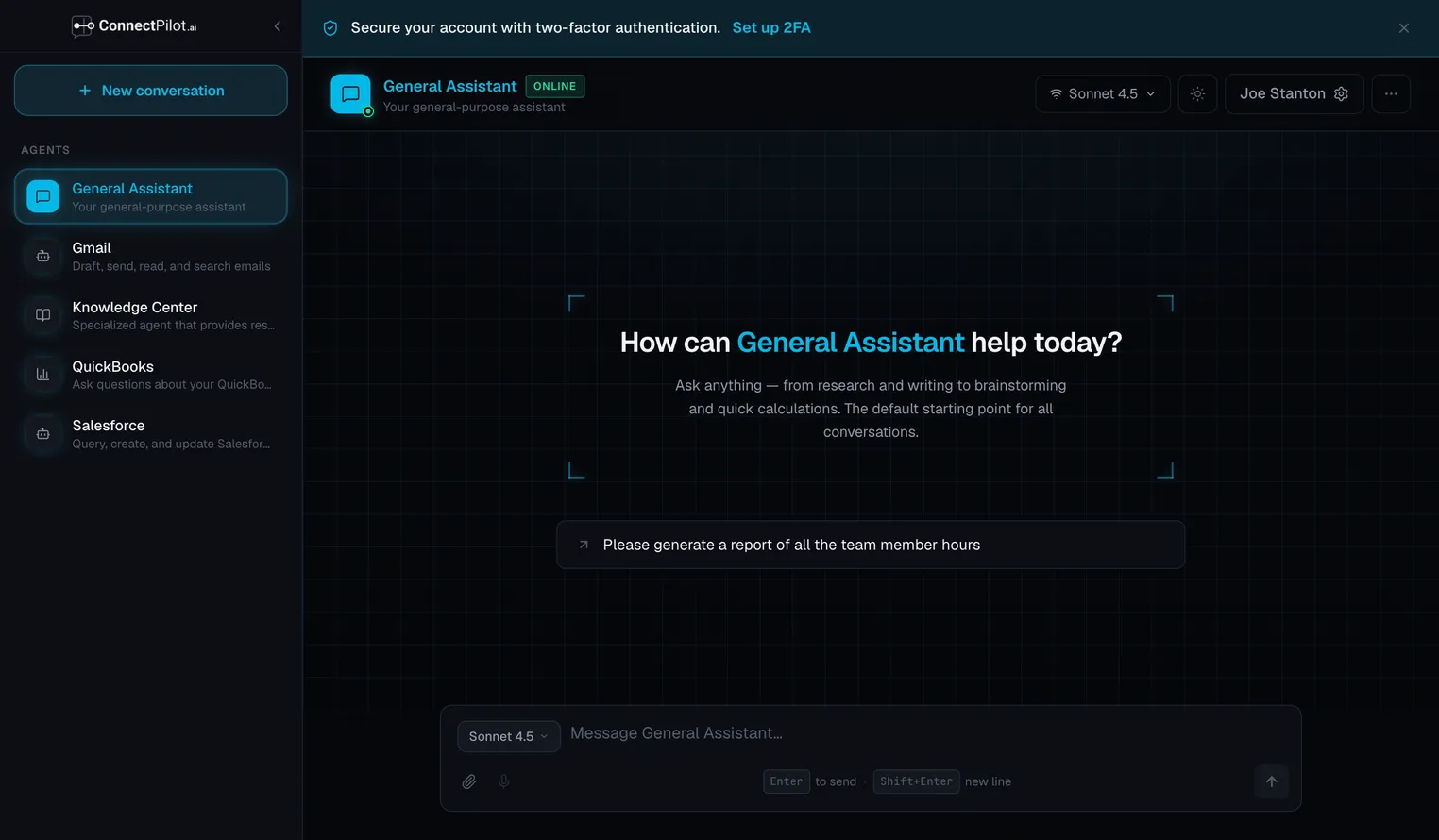The image size is (1439, 840).
Task: Send the message with the arrow button
Action: [1272, 781]
